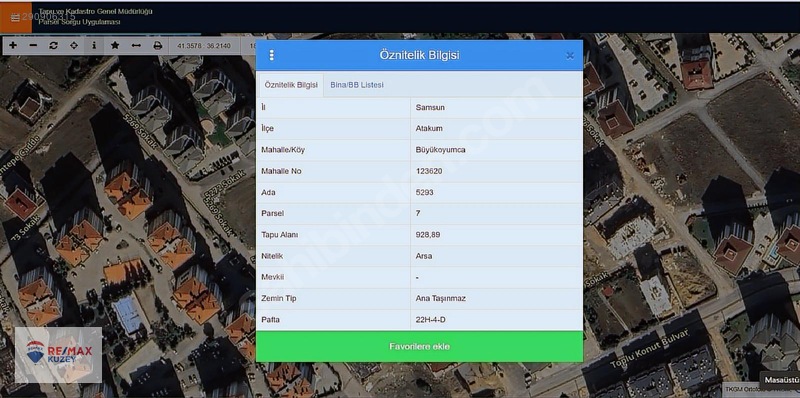Viewport: 800px width, 398px height.
Task: Select the Öznitelik Bilgisi tab
Action: pos(291,85)
